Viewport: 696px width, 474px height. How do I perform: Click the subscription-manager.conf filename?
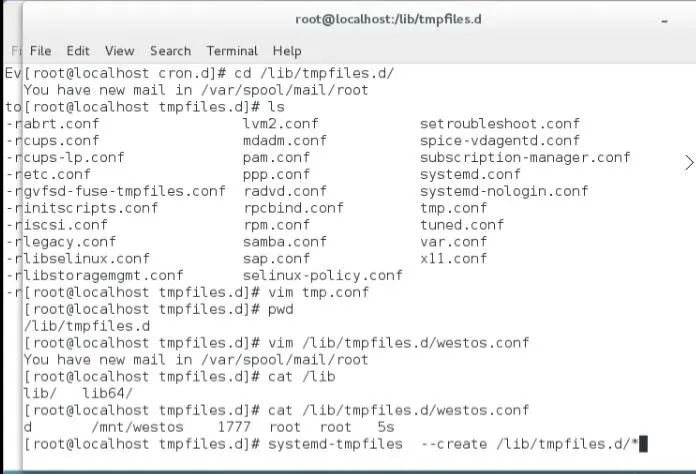525,157
